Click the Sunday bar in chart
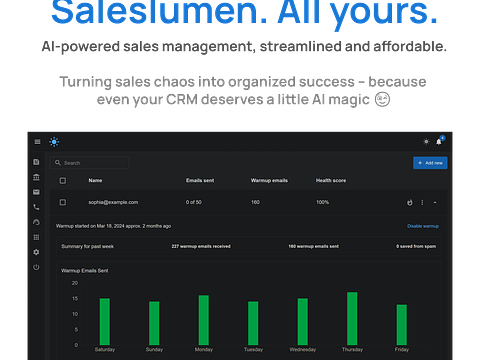Screen dimensions: 480x360 coord(154,323)
